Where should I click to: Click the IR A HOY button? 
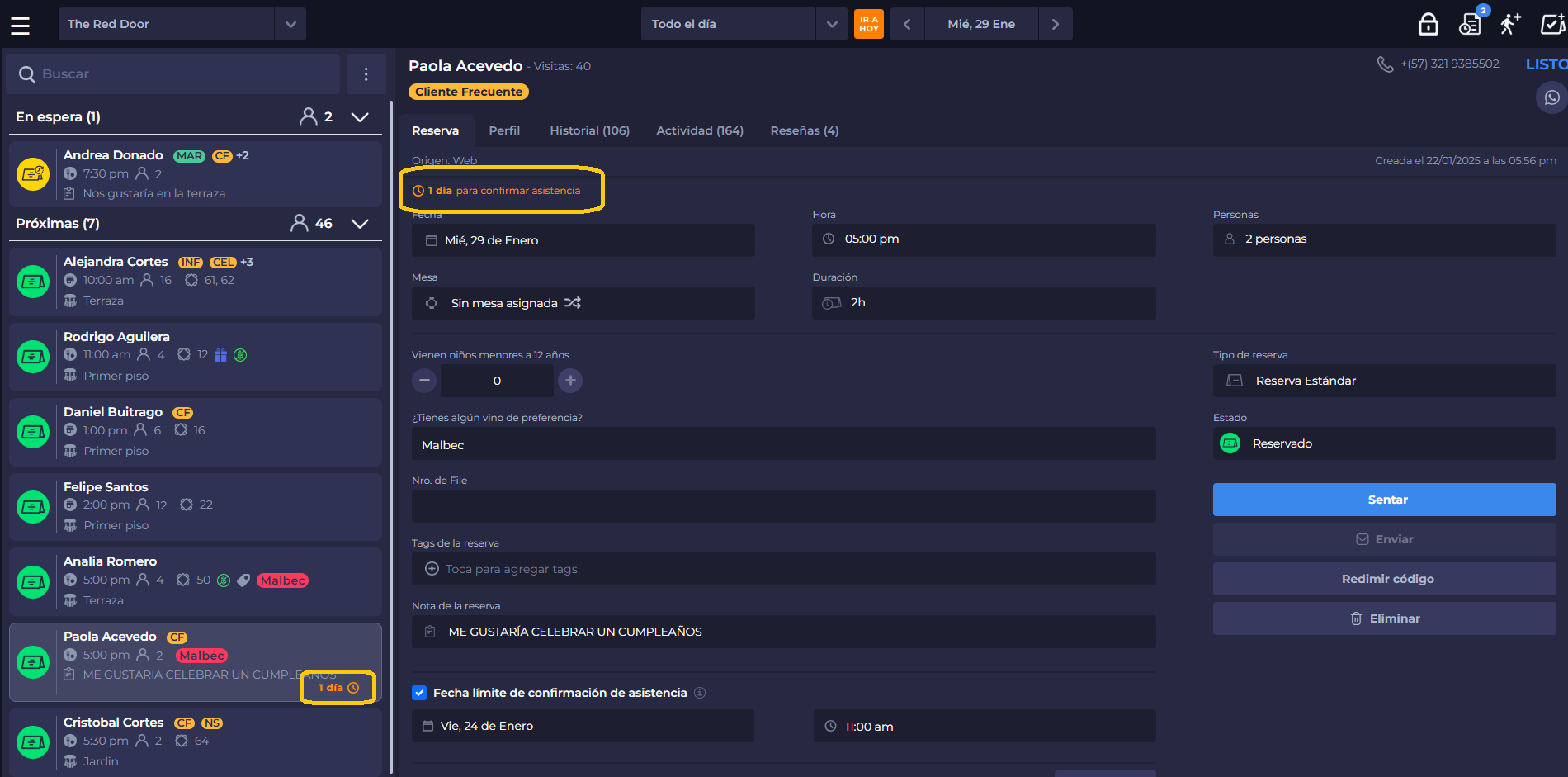point(868,24)
